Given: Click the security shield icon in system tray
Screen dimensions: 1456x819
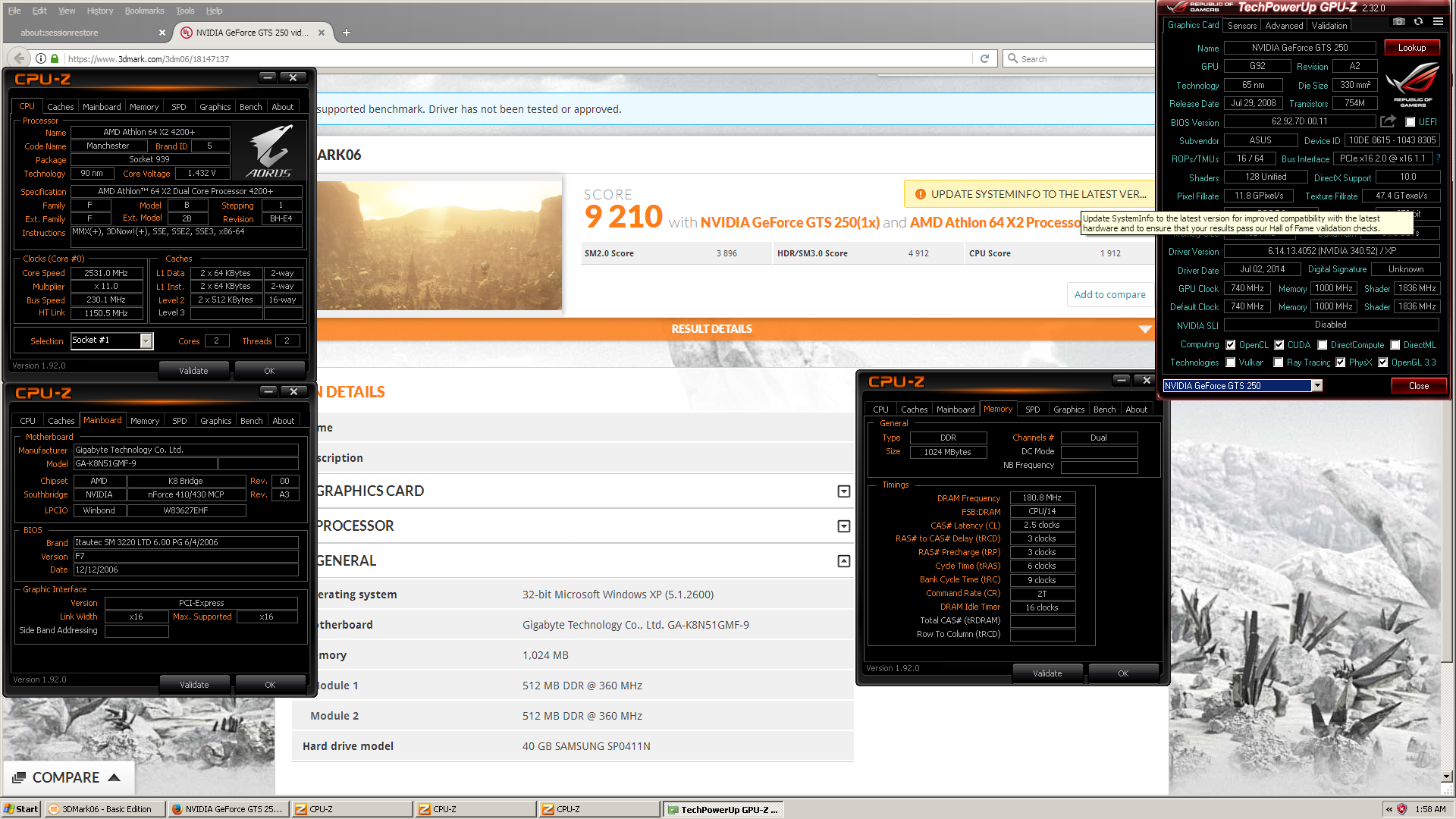Looking at the screenshot, I should coord(1401,809).
